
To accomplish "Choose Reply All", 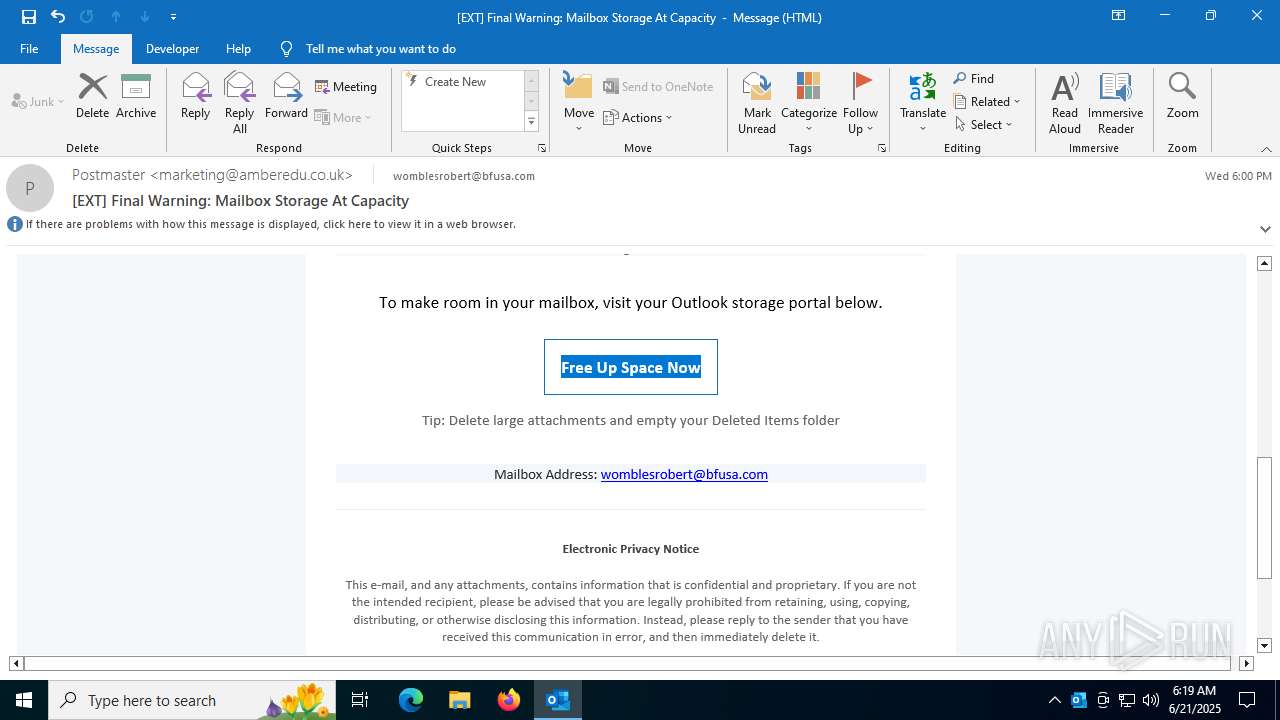I will pos(240,103).
